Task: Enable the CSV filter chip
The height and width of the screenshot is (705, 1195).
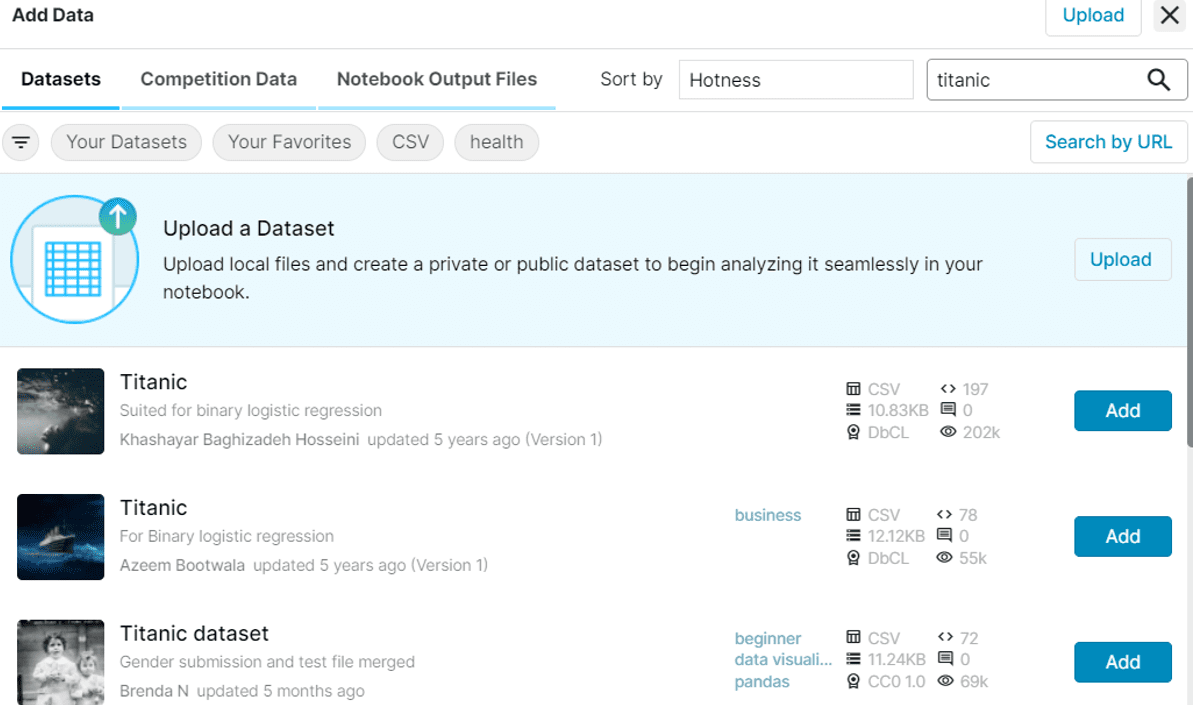Action: click(410, 143)
